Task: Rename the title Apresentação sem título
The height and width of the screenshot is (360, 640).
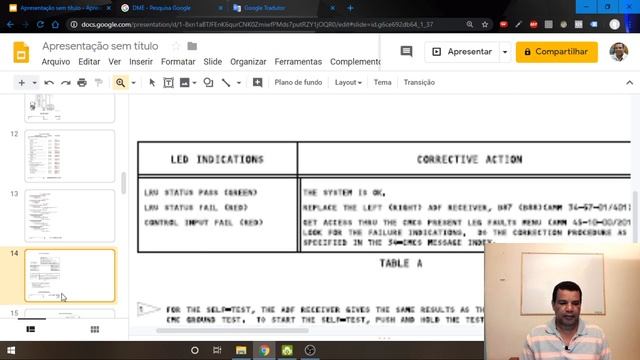Action: click(100, 46)
